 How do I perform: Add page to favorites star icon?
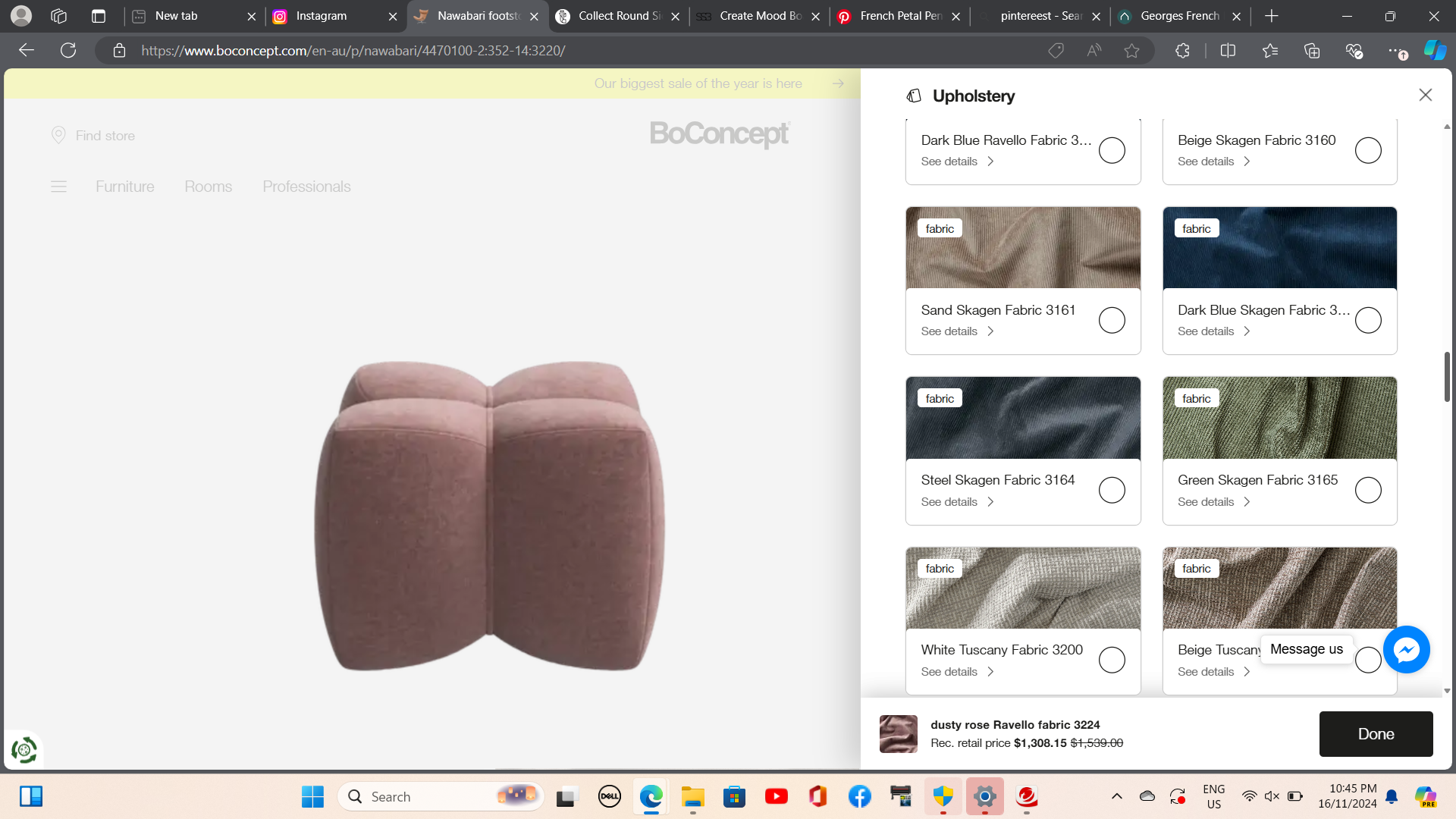coord(1131,51)
